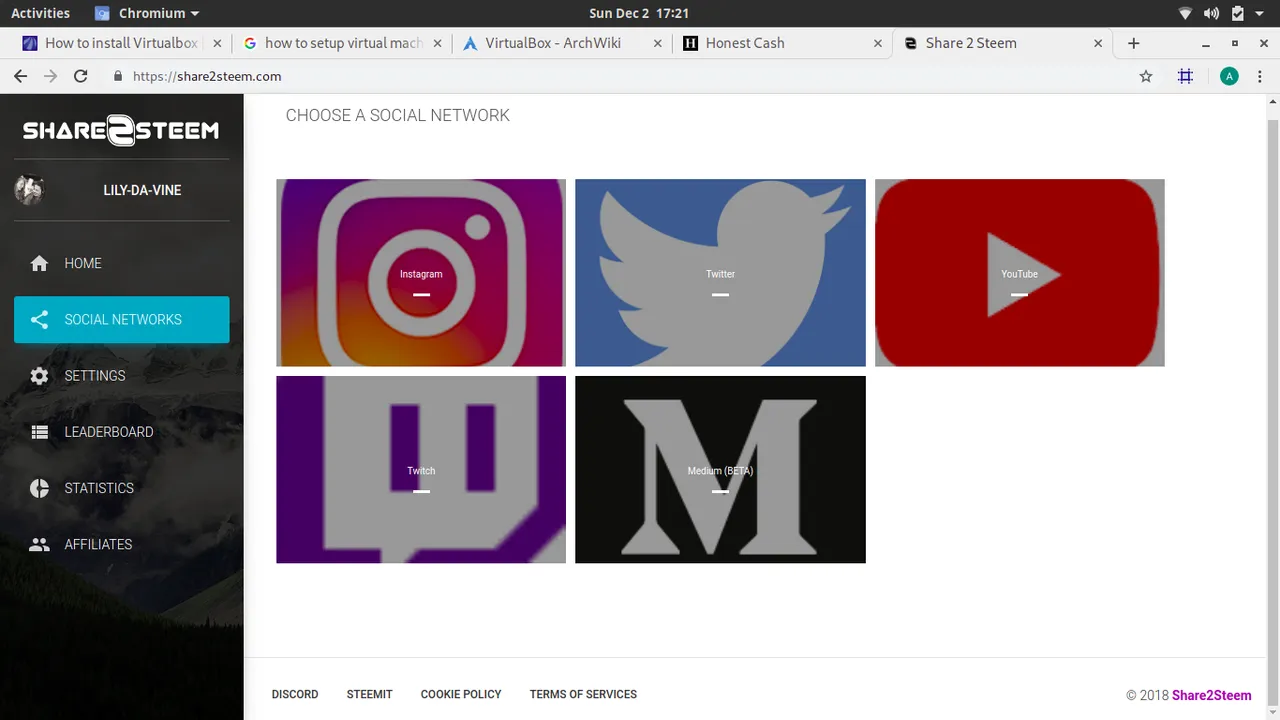Screen dimensions: 1280x720
Task: Open the Leaderboard page
Action: point(121,432)
